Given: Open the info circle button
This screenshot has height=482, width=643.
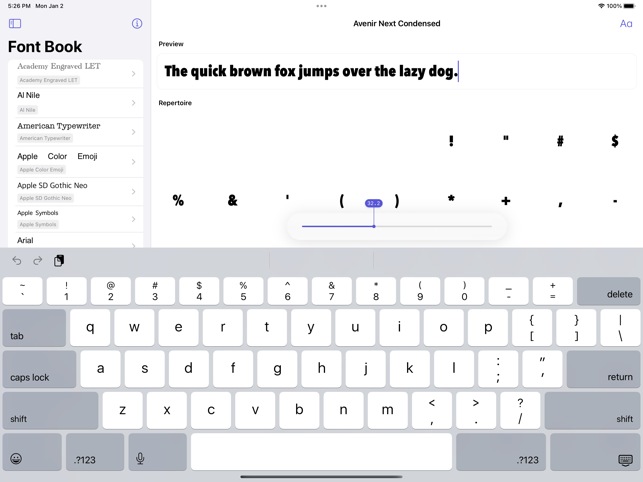Looking at the screenshot, I should (x=137, y=23).
